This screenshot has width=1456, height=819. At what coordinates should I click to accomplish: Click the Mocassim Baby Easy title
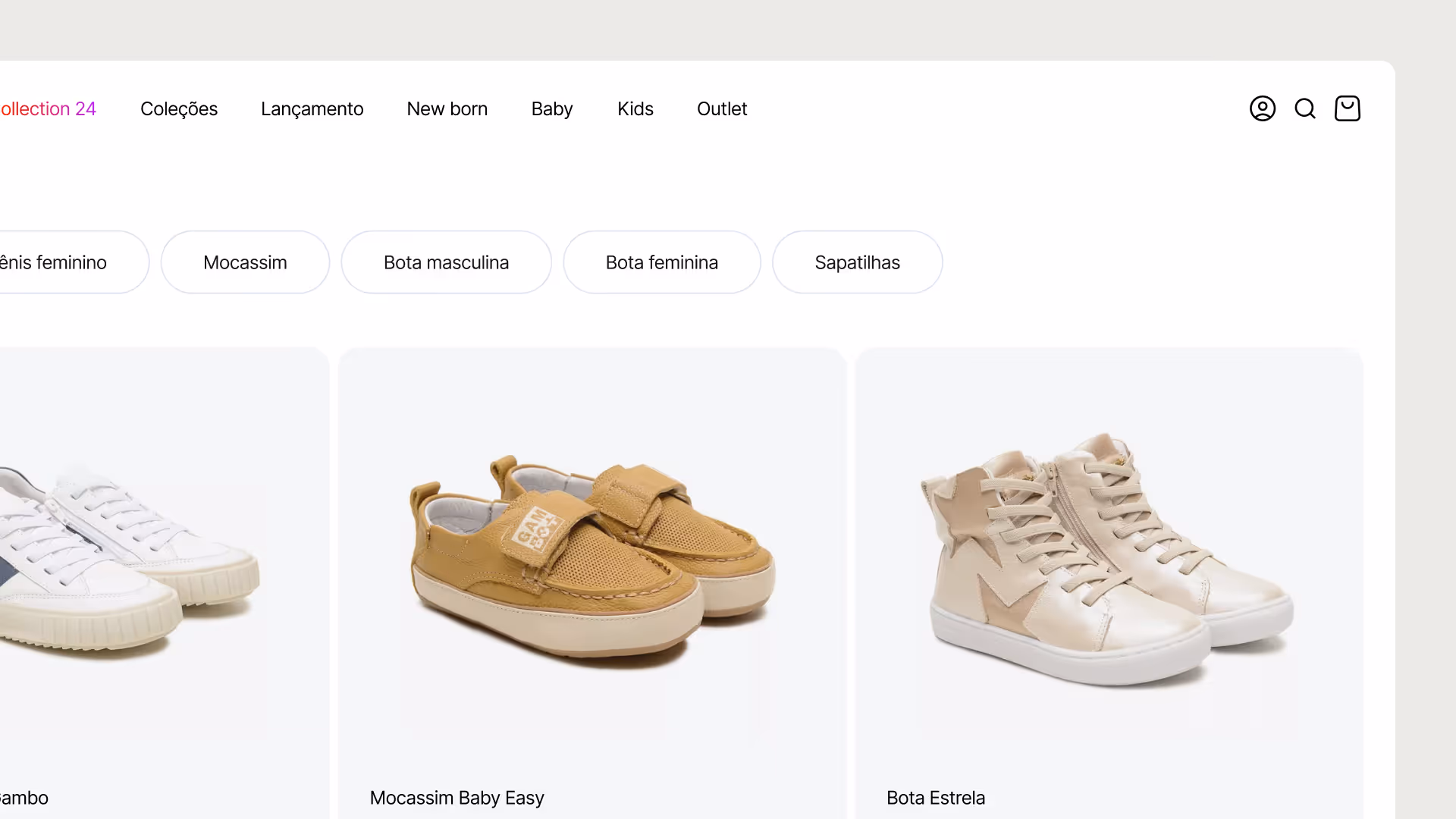(x=457, y=798)
